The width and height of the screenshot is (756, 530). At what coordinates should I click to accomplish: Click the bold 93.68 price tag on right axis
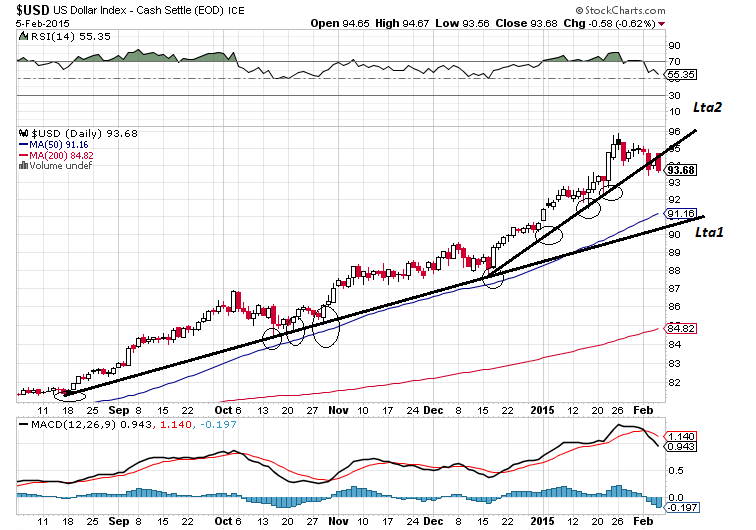[681, 170]
